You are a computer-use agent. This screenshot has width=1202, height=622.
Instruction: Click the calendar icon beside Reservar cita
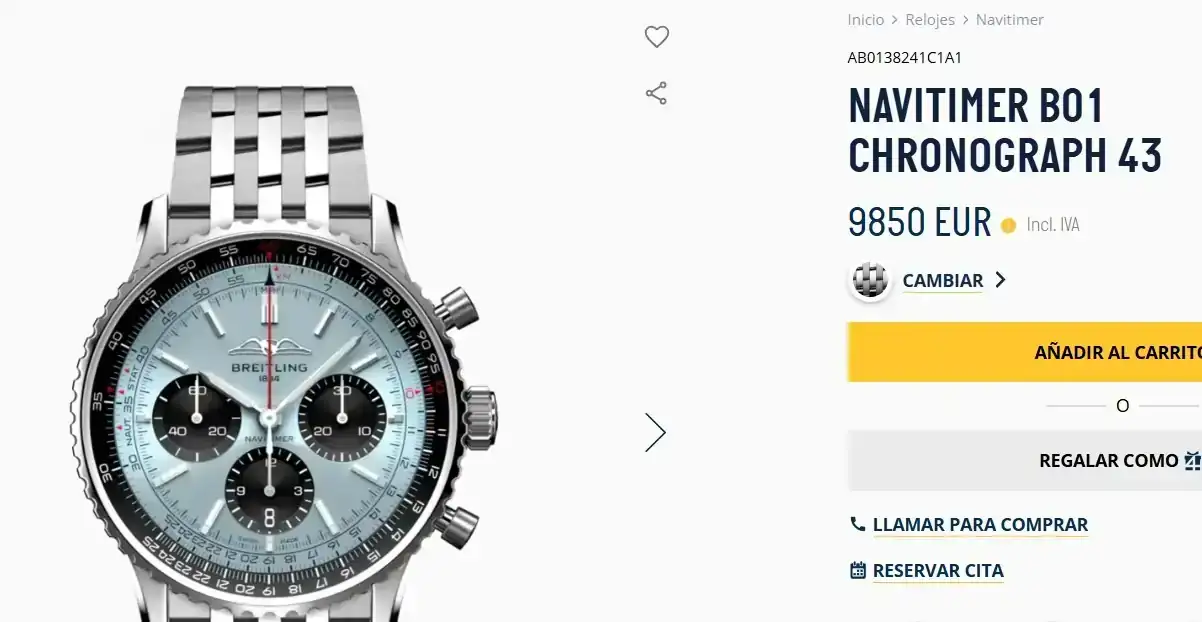click(857, 570)
